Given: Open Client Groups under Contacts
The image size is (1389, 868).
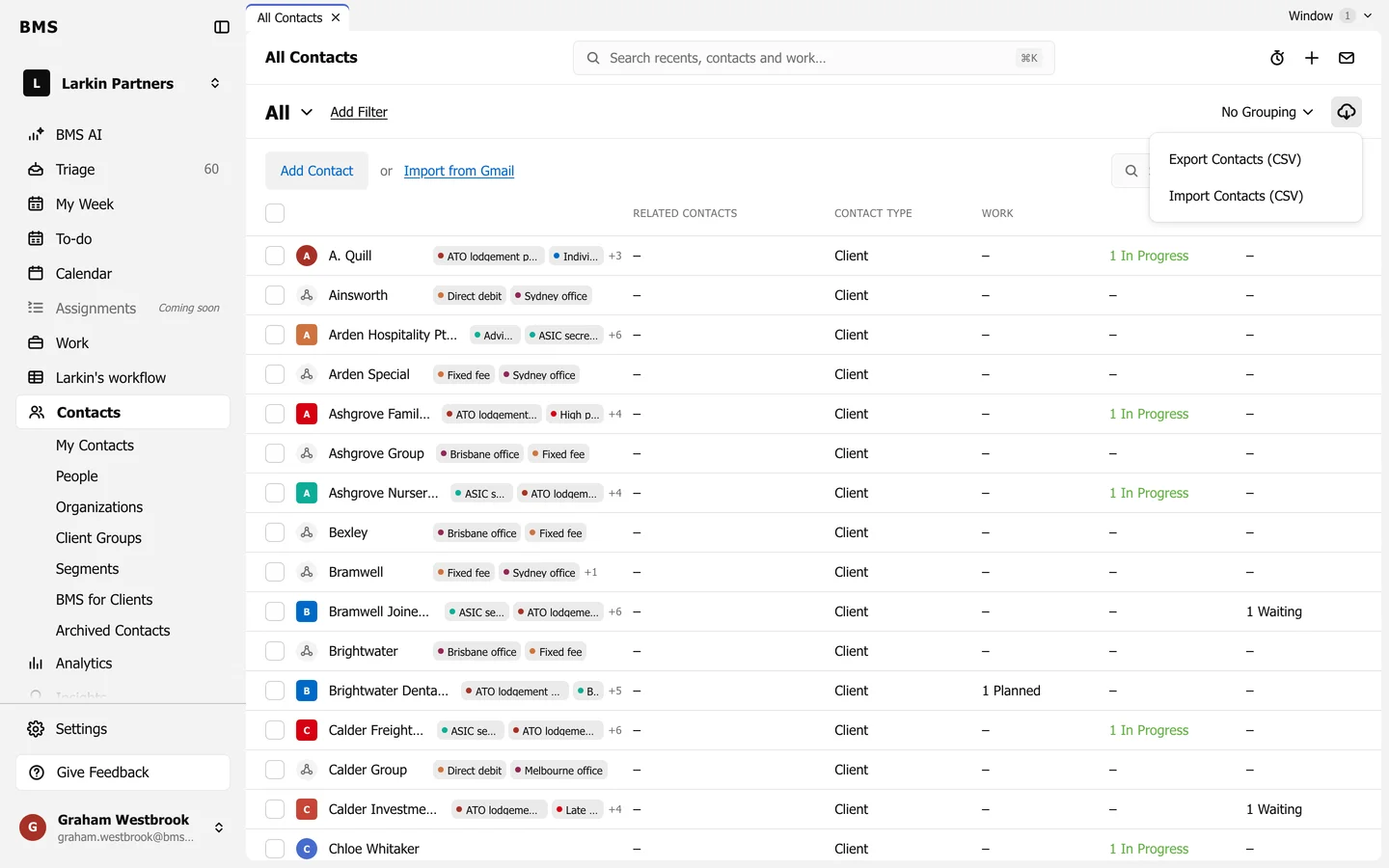Looking at the screenshot, I should click(98, 538).
